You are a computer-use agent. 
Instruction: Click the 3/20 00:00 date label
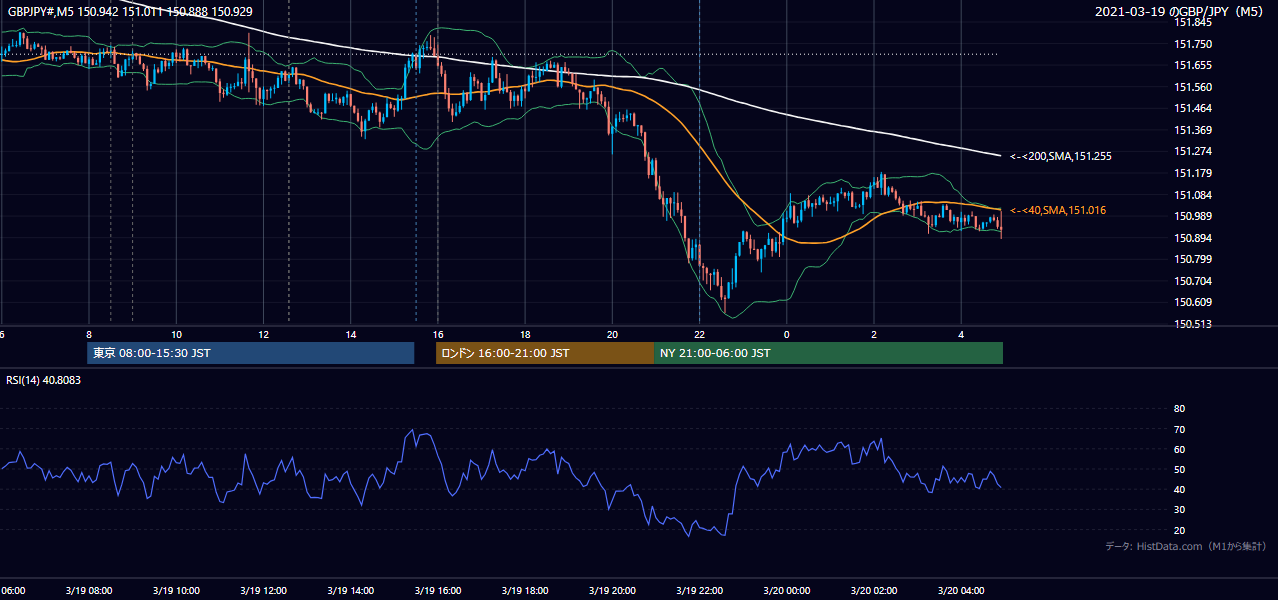click(787, 590)
